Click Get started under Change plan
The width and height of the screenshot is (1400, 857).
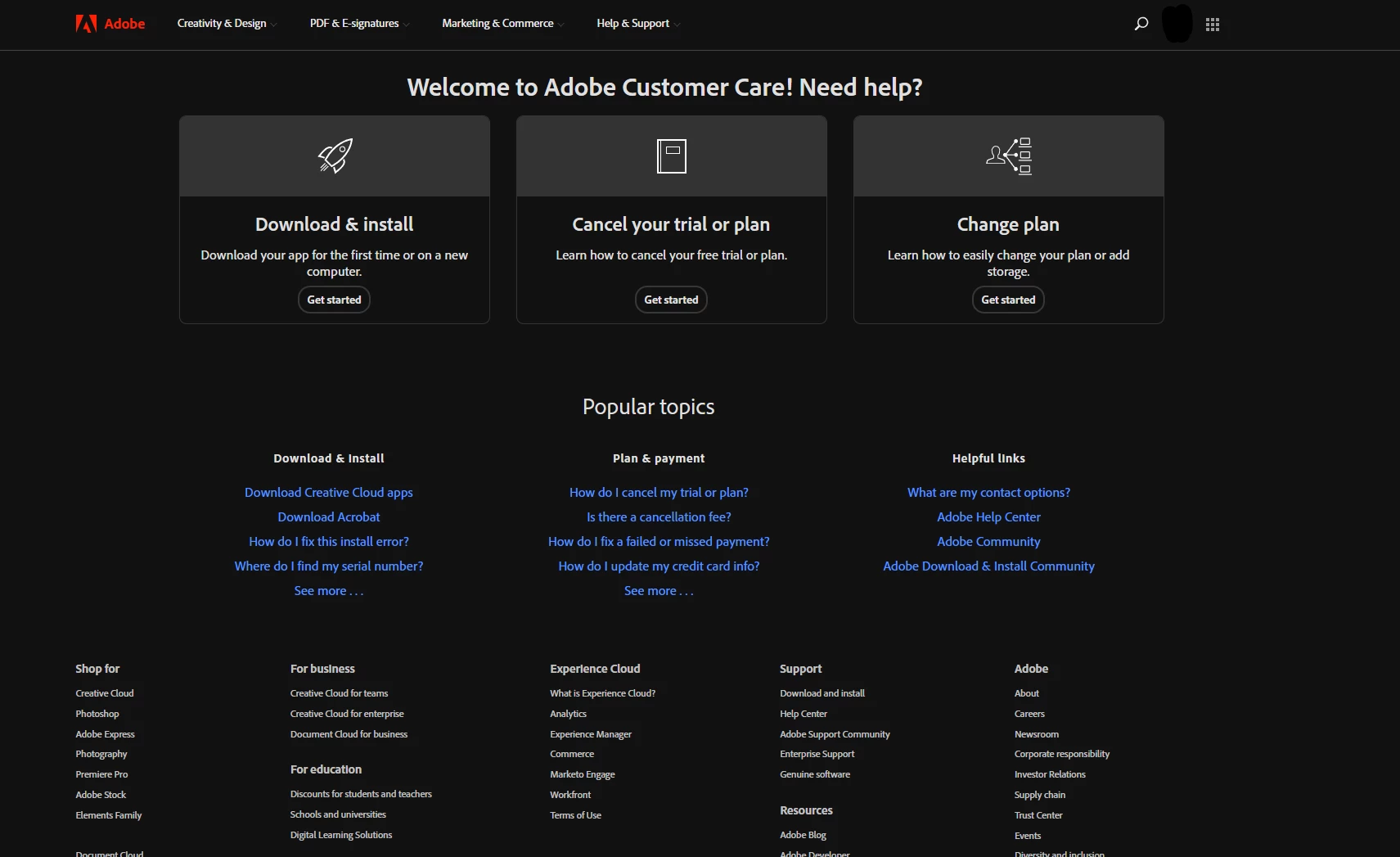tap(1008, 300)
